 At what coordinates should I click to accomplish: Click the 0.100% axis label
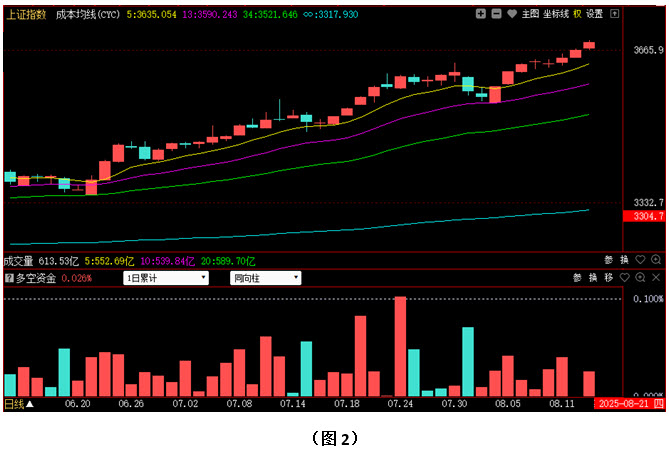648,299
